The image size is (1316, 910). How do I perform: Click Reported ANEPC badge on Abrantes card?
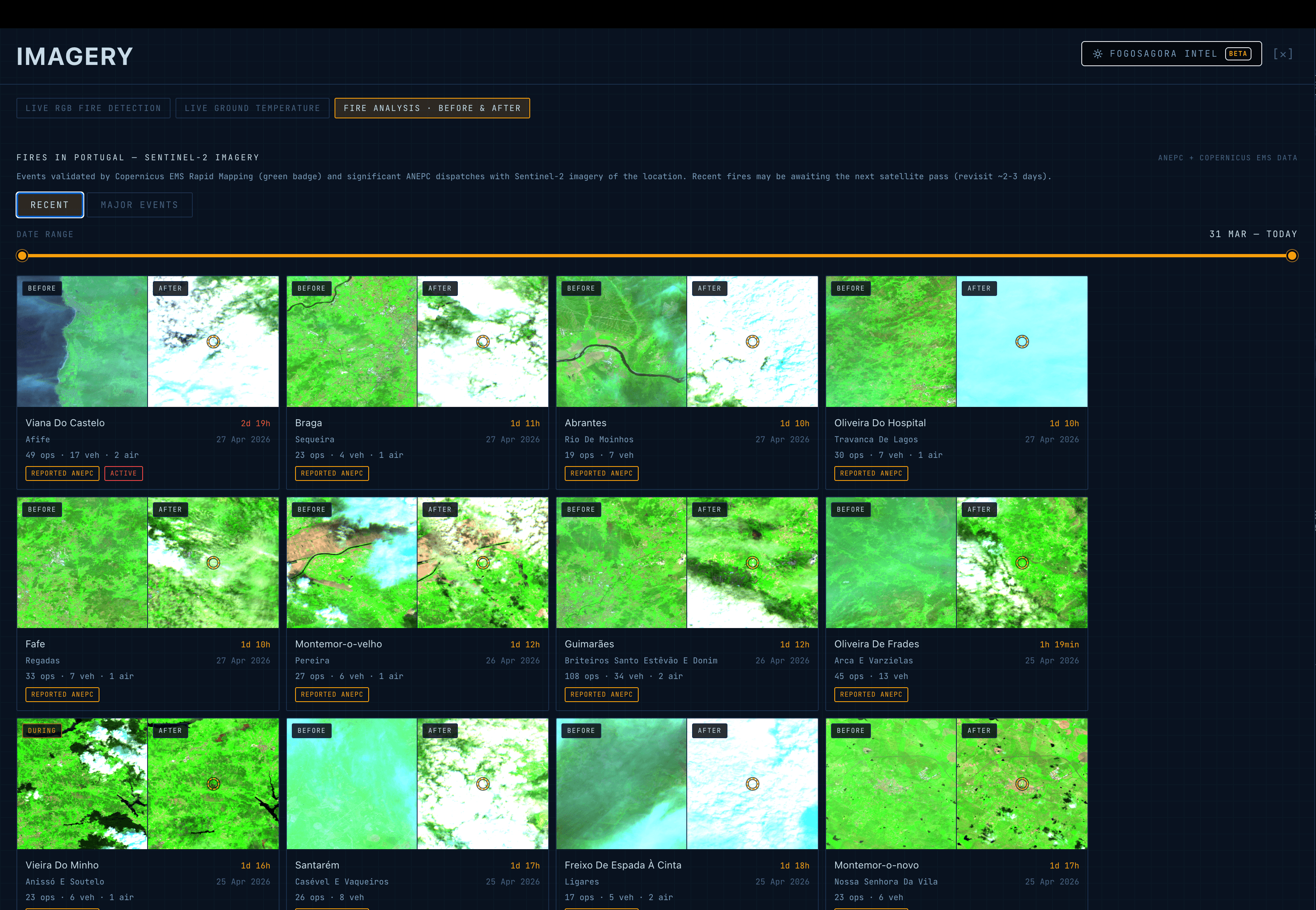tap(602, 473)
